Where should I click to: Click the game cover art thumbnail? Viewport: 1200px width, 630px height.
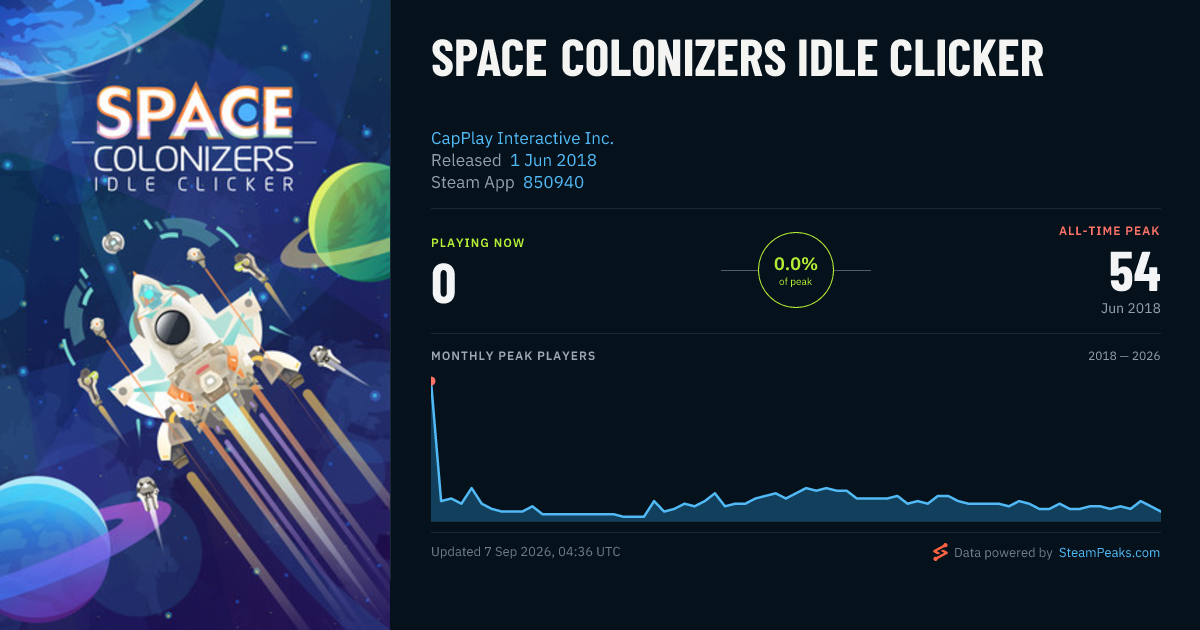pos(195,315)
